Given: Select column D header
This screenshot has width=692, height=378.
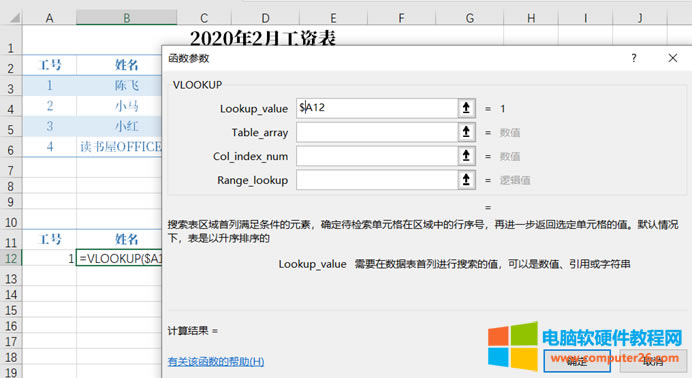Looking at the screenshot, I should (265, 18).
